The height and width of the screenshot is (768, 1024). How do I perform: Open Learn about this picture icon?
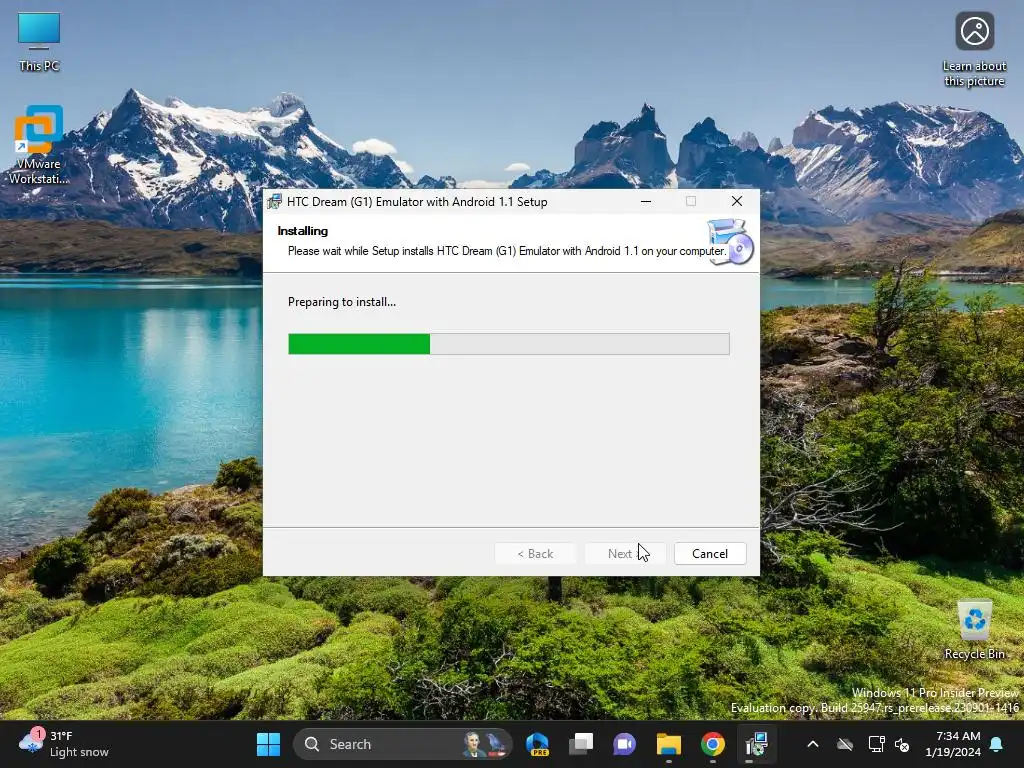click(974, 50)
